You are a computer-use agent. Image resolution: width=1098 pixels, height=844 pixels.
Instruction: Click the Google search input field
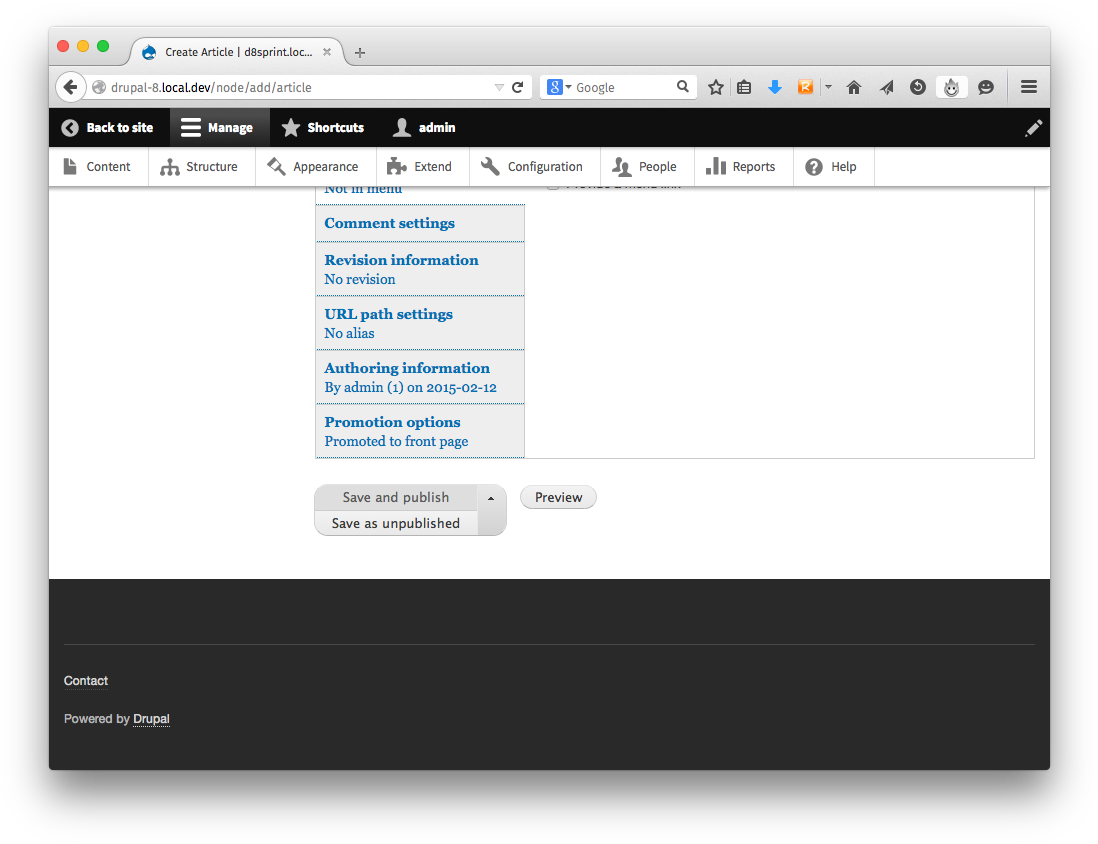point(623,88)
